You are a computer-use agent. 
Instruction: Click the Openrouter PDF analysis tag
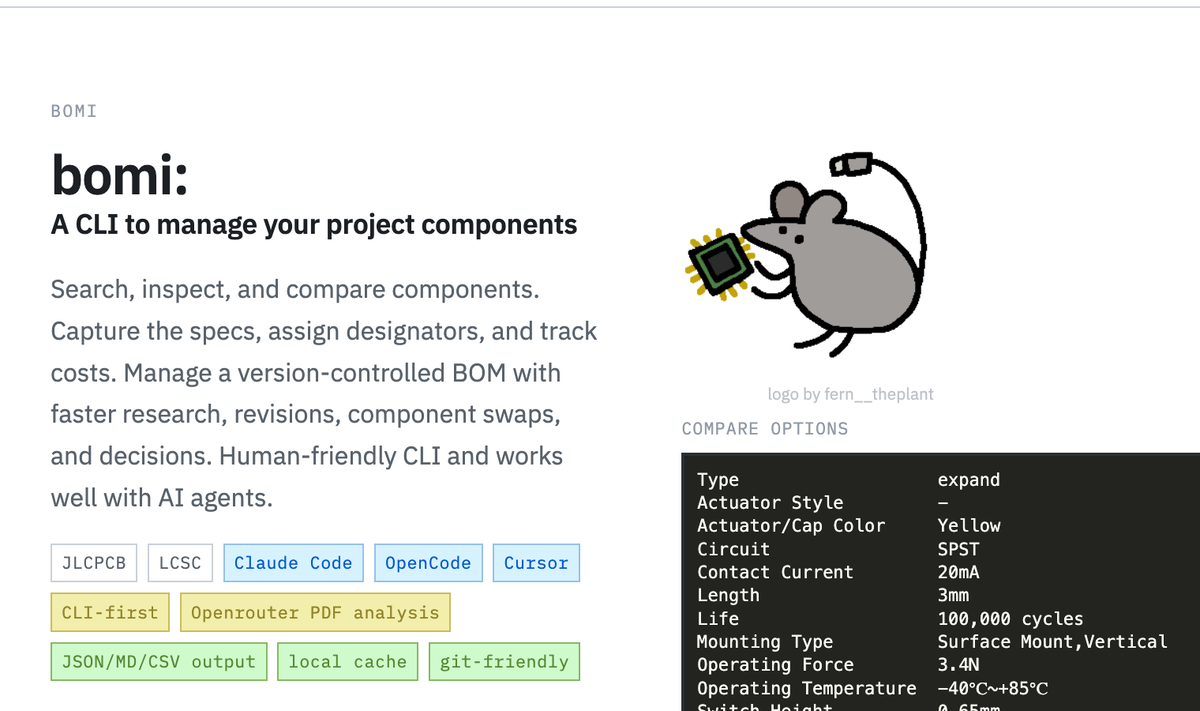tap(315, 612)
